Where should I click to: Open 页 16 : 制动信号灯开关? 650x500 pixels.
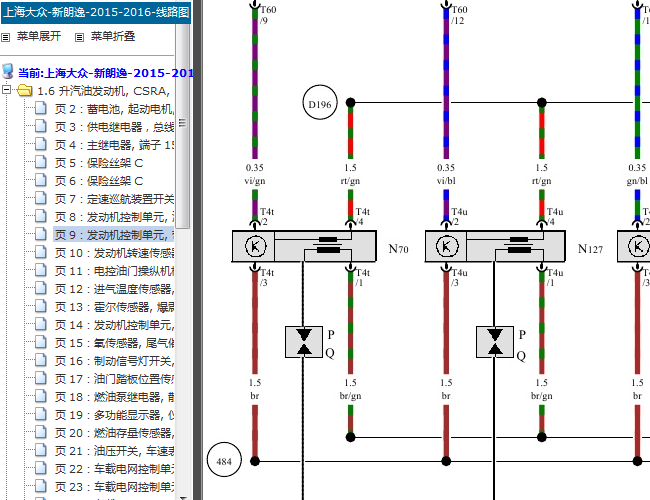pos(114,361)
